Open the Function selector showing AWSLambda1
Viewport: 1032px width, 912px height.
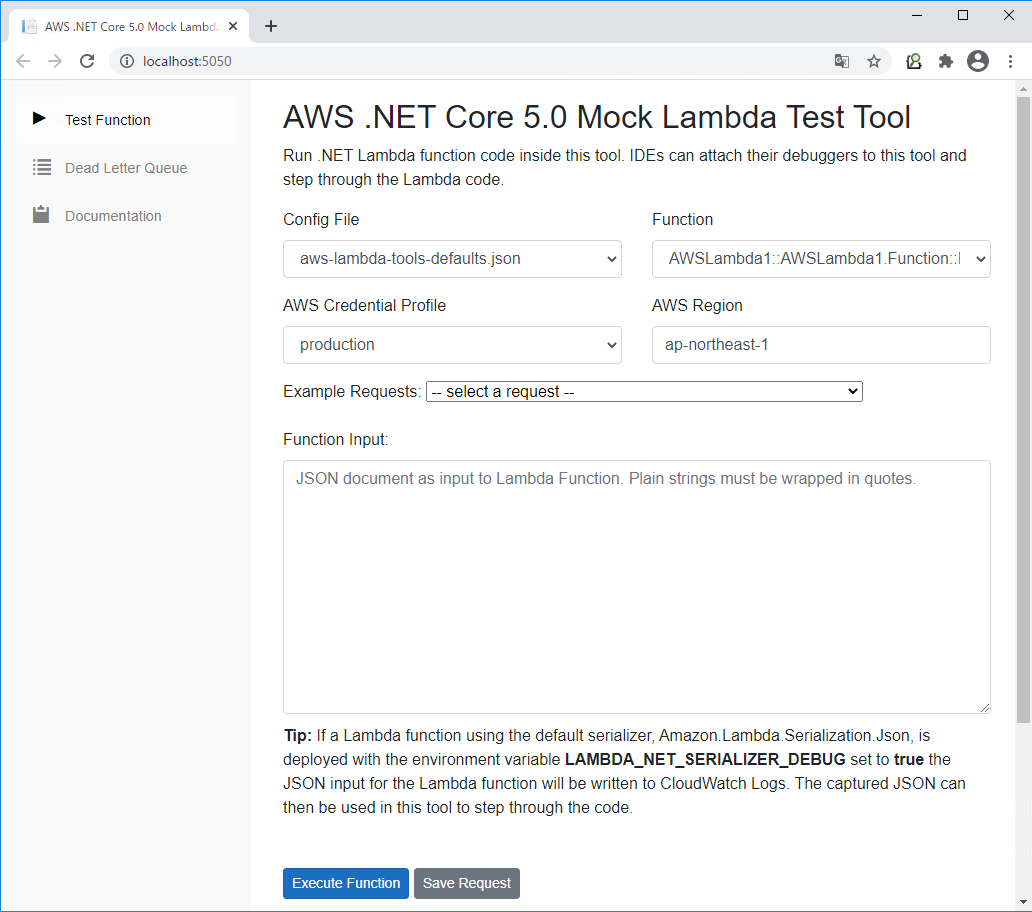tap(820, 259)
